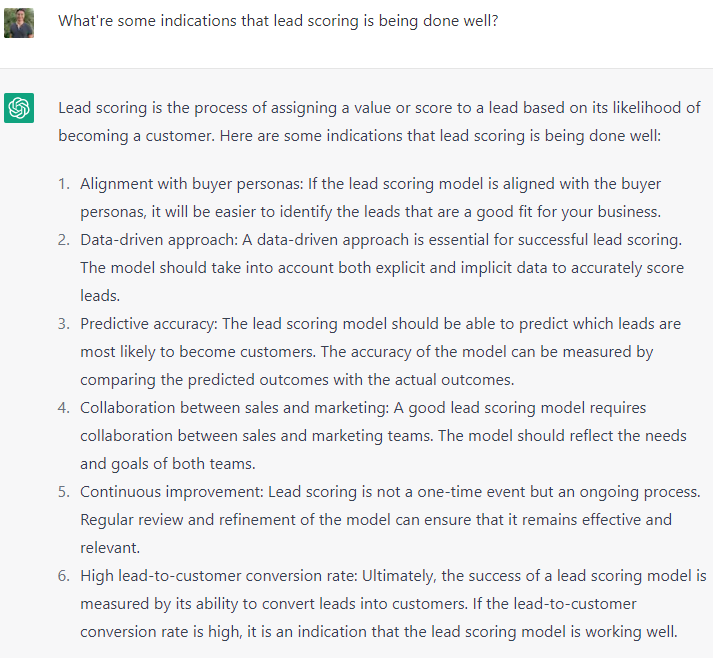This screenshot has width=713, height=658.
Task: Click the line "and goals of both teams."
Action: pos(168,464)
